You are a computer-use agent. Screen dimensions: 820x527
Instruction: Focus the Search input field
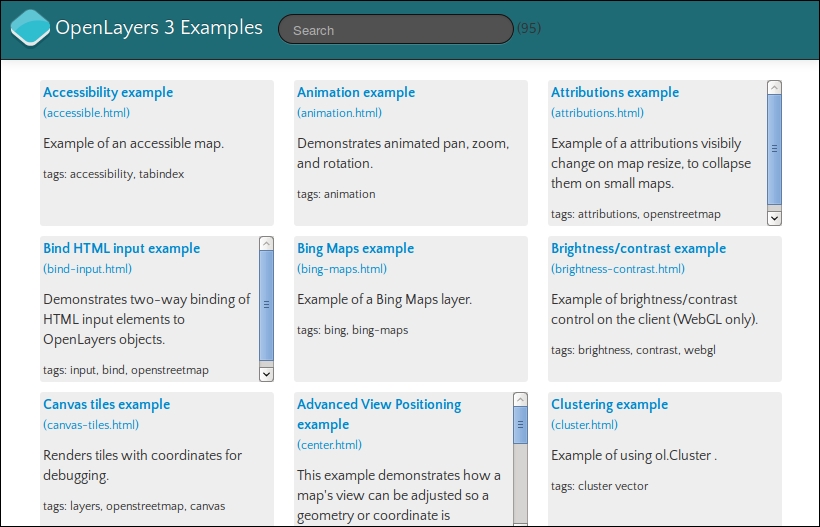tap(396, 29)
